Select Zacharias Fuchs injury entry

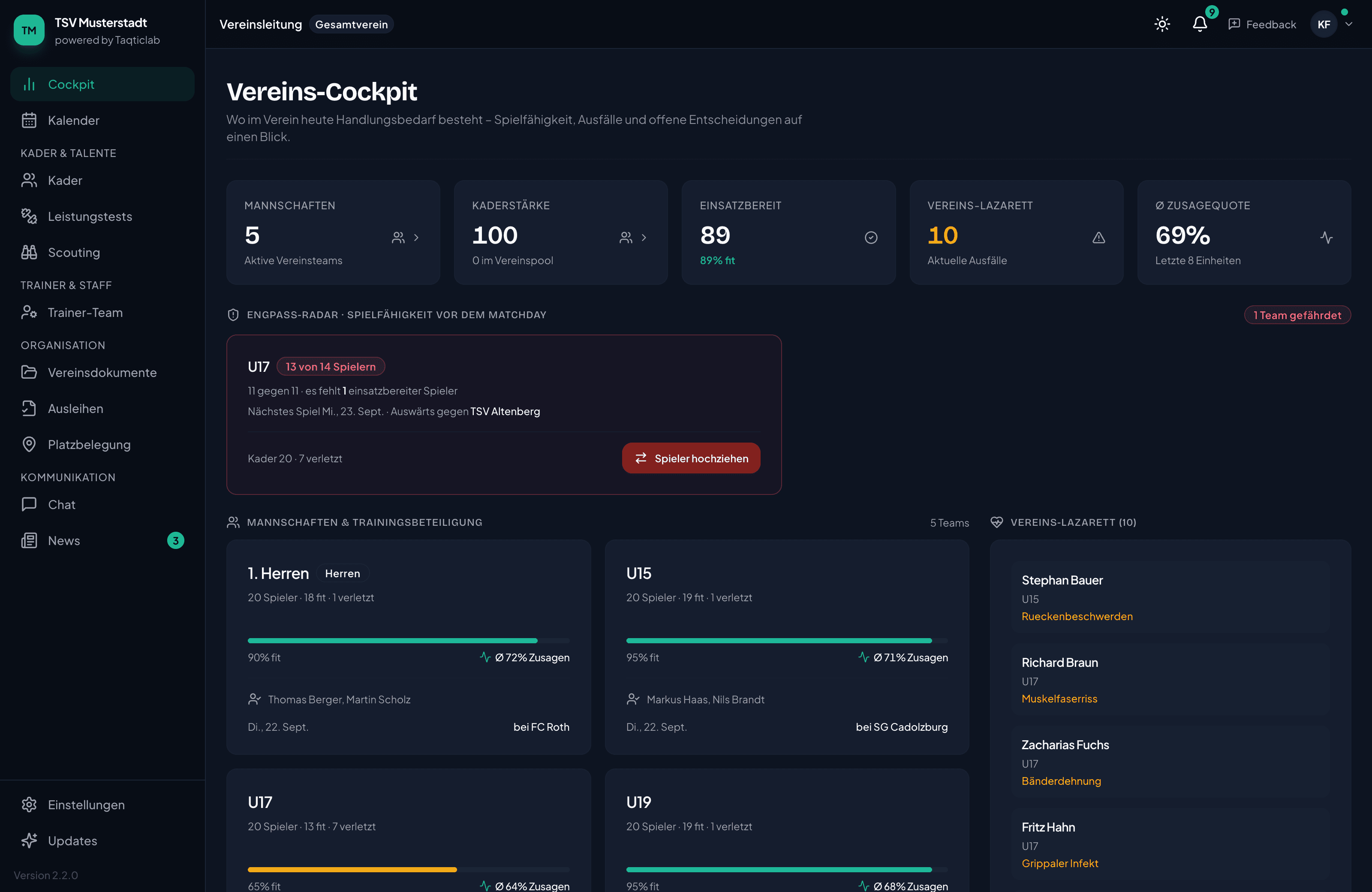(1170, 763)
